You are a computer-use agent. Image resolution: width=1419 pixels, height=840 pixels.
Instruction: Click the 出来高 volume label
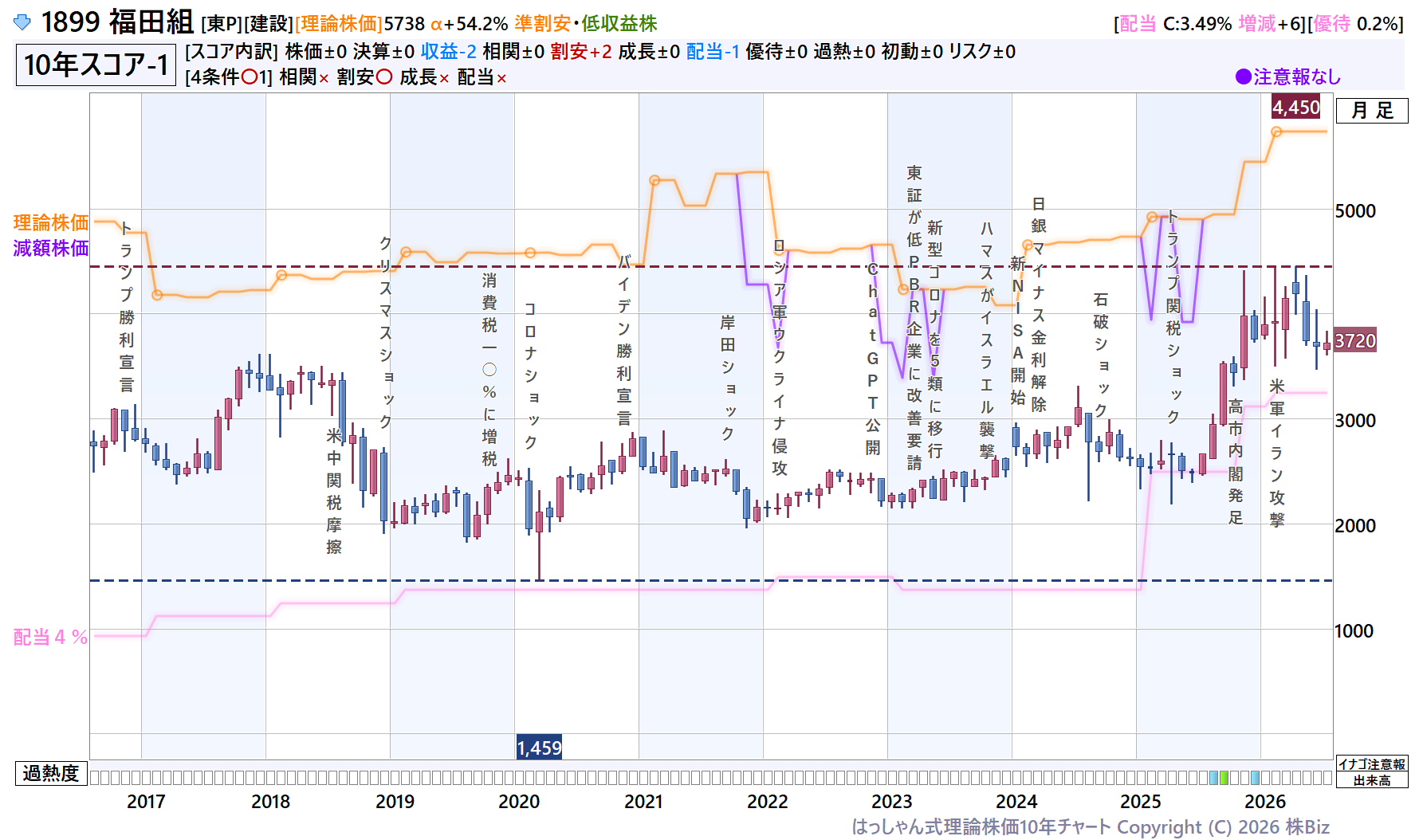(1372, 780)
